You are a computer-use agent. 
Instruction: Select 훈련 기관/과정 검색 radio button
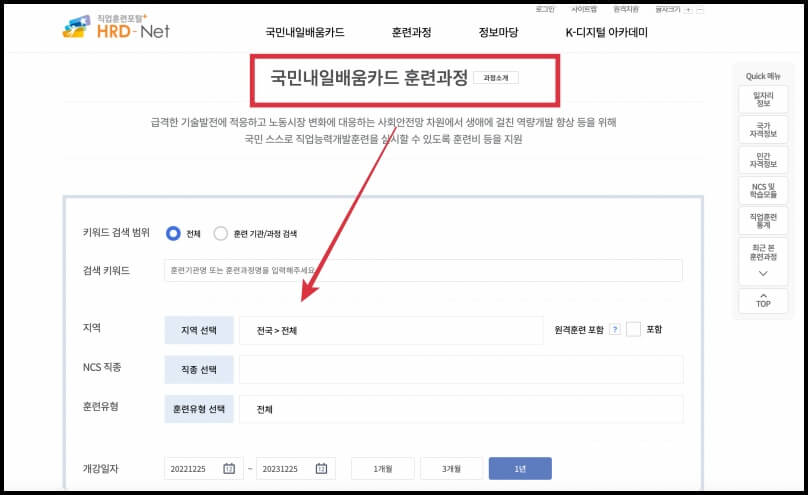click(x=221, y=233)
